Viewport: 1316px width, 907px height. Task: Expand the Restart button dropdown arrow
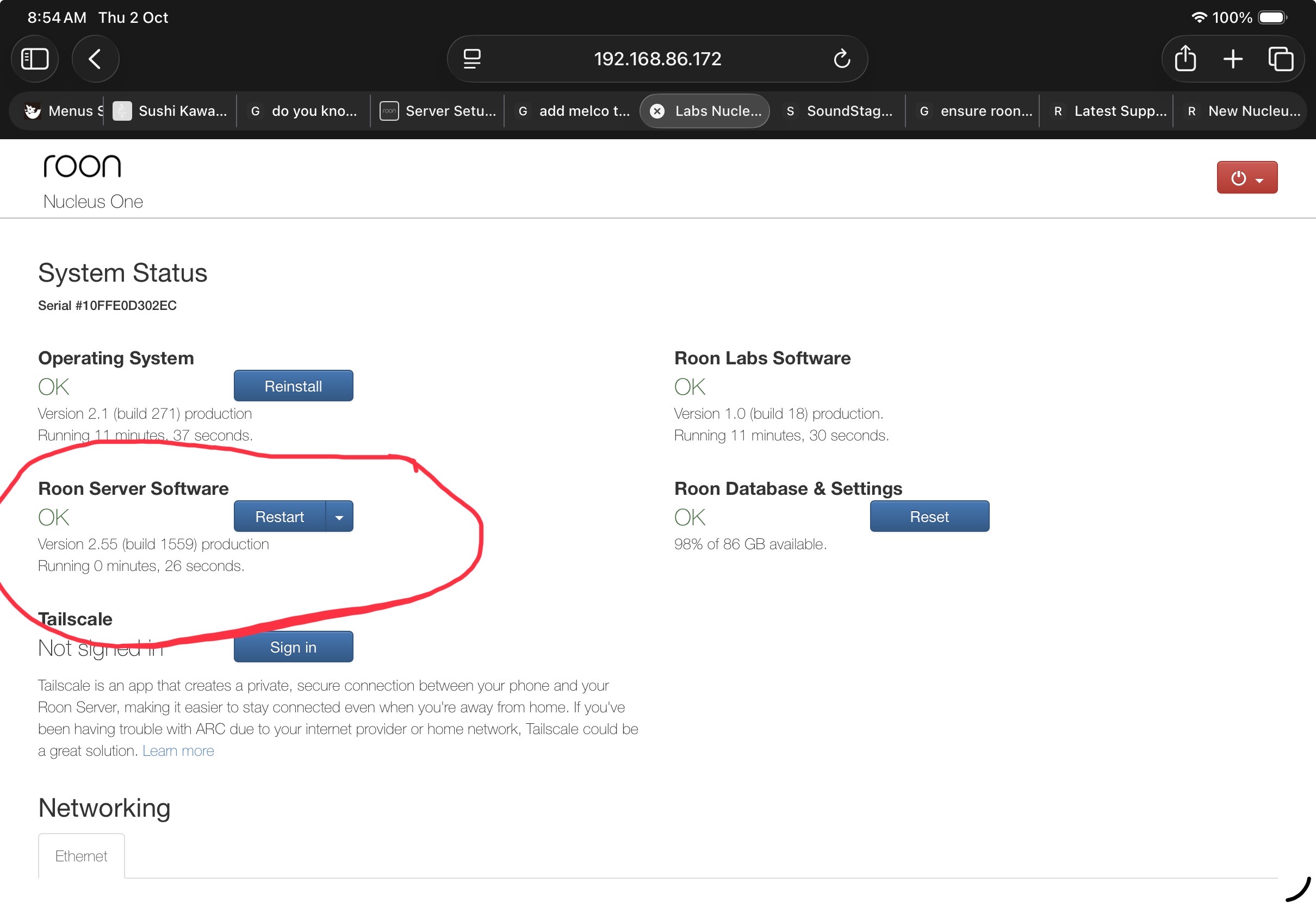(x=339, y=517)
